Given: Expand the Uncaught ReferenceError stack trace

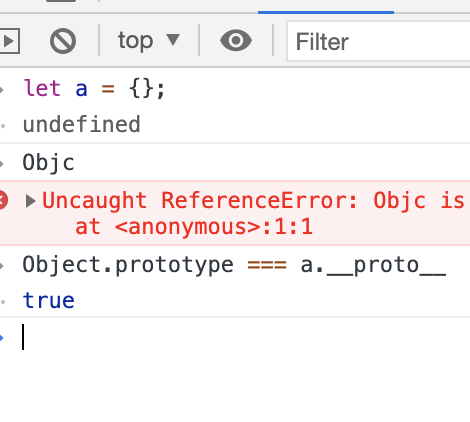Looking at the screenshot, I should point(30,201).
